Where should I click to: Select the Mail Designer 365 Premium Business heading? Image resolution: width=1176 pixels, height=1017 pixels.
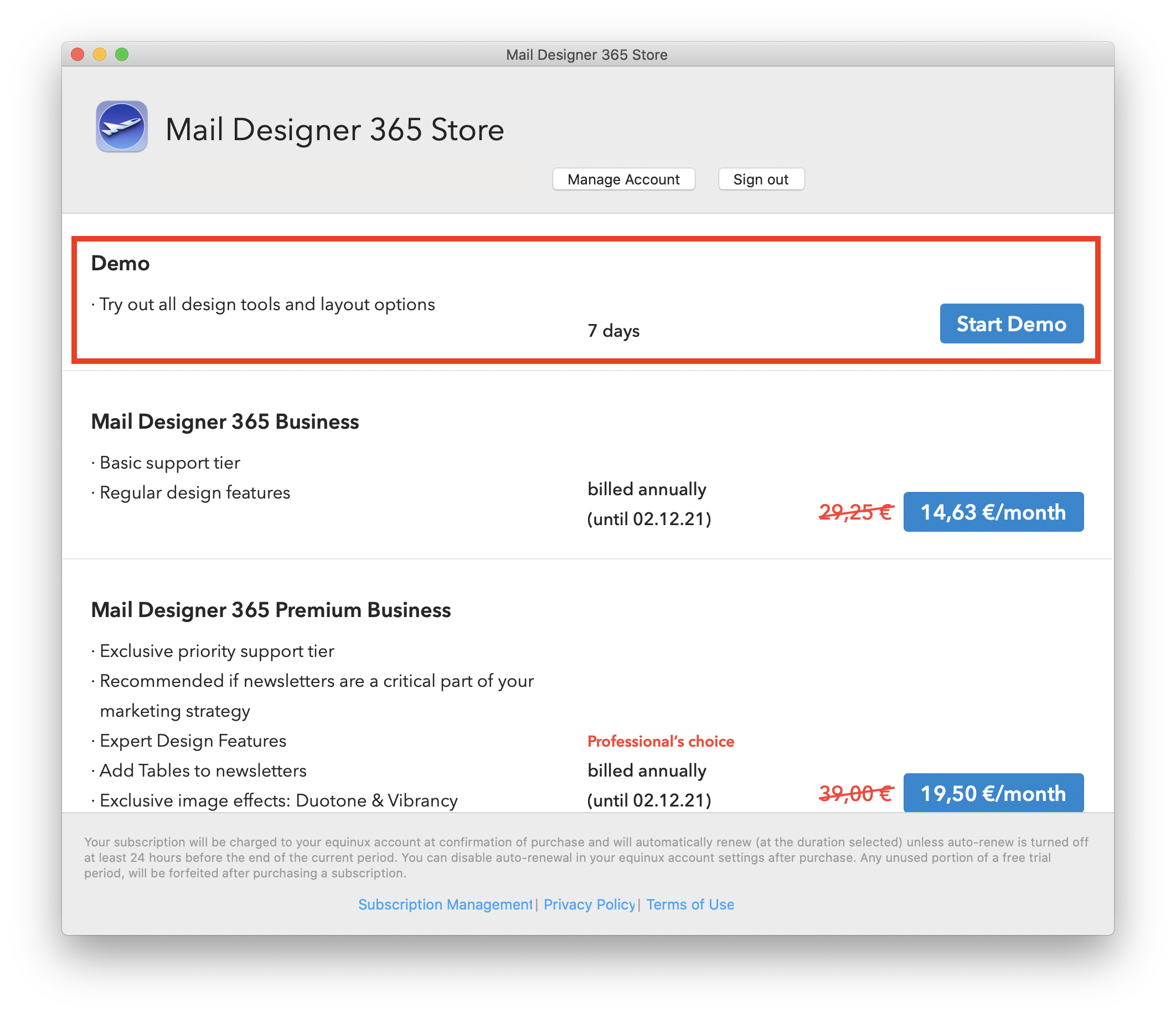point(271,610)
